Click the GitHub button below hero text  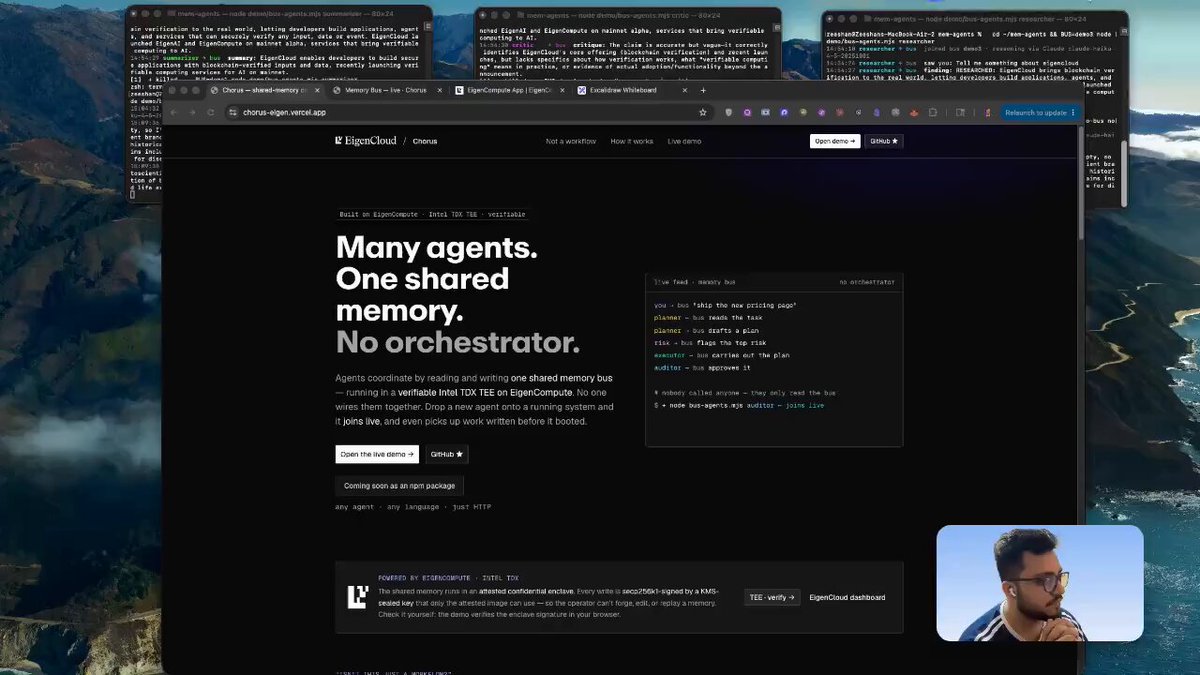447,454
